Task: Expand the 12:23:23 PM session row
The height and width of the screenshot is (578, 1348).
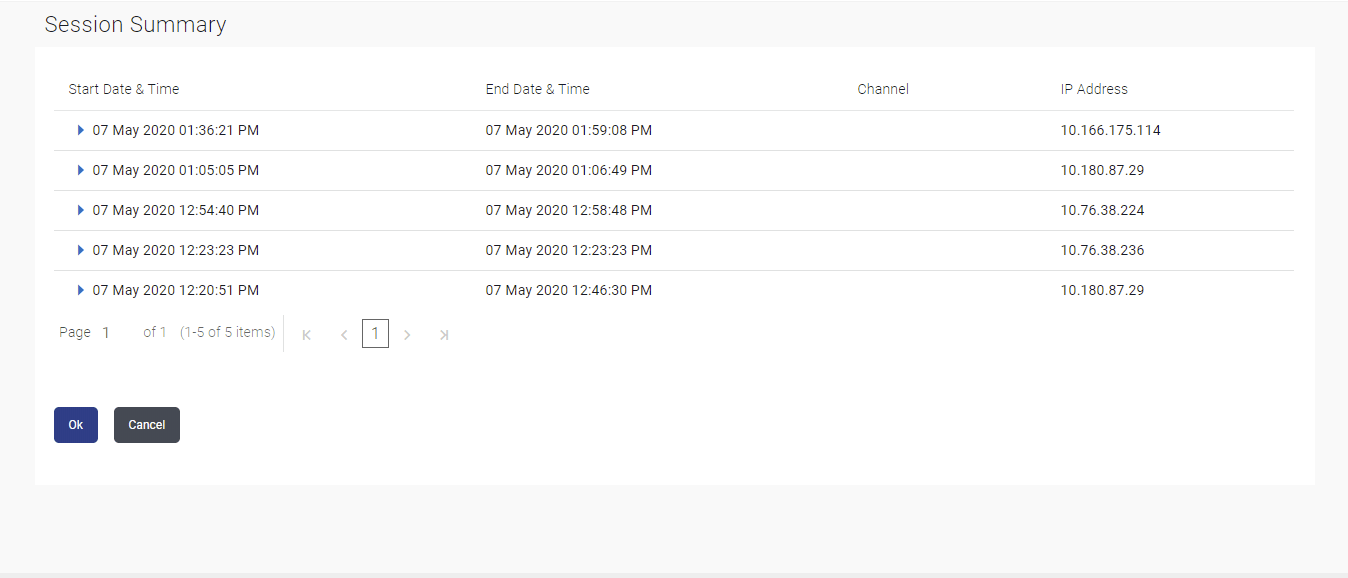Action: tap(81, 250)
